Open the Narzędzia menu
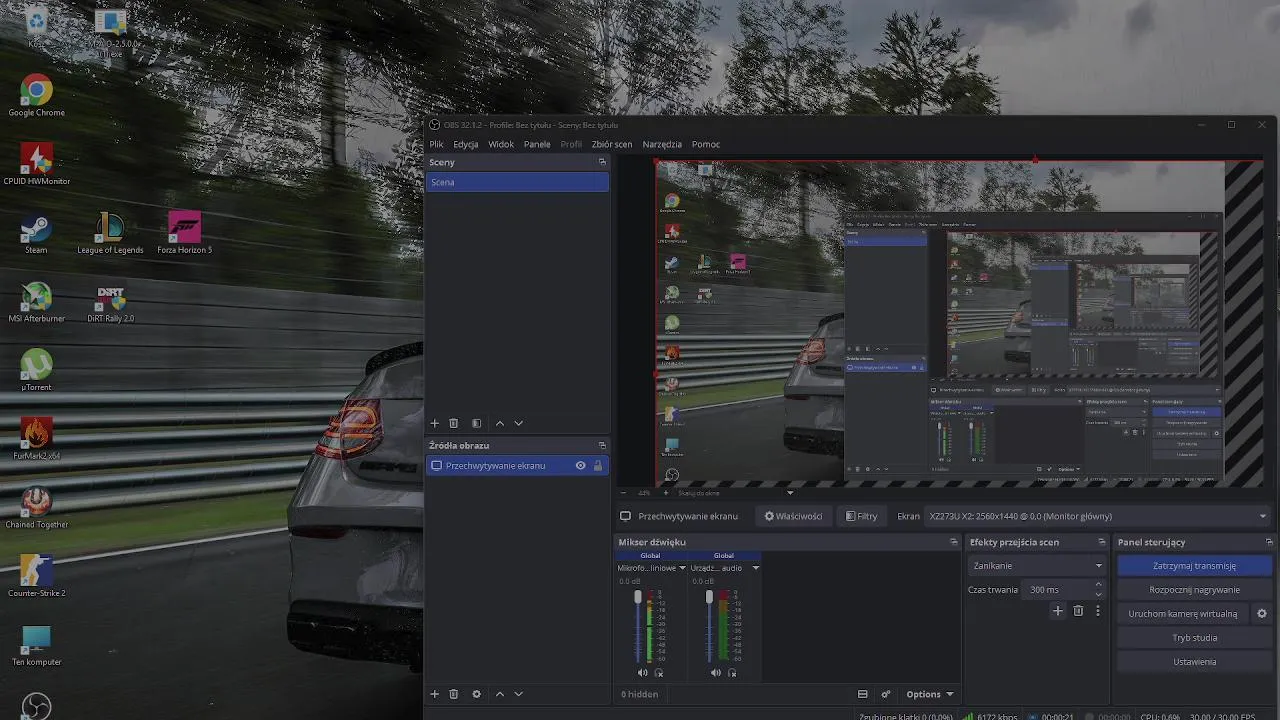The width and height of the screenshot is (1280, 720). 662,144
